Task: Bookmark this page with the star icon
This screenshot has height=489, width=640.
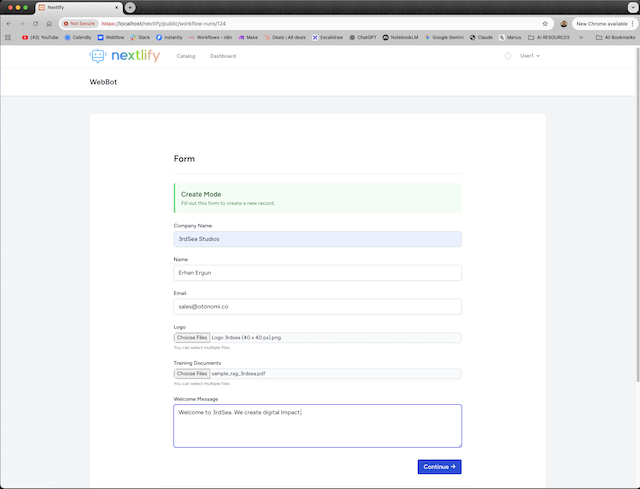Action: point(545,24)
